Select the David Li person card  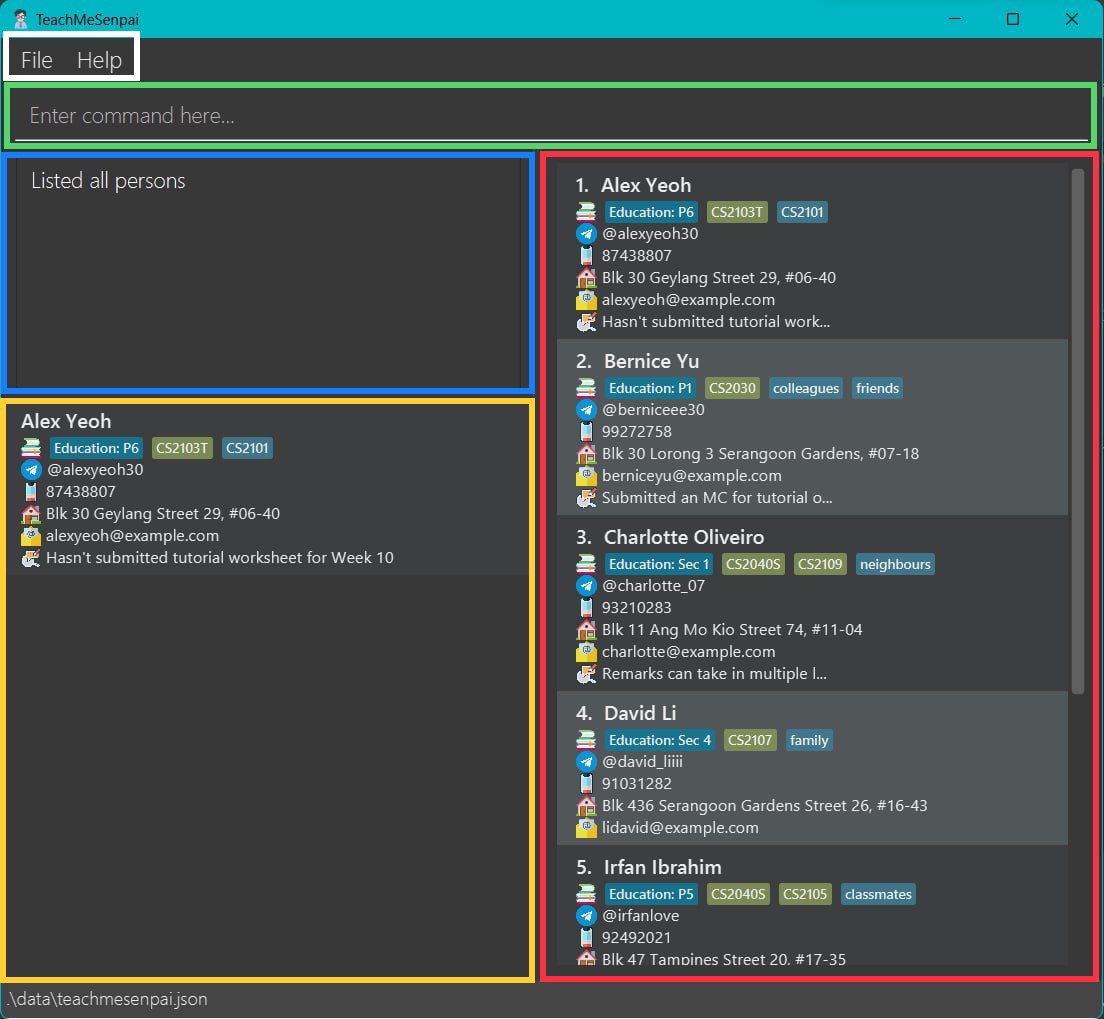pyautogui.click(x=812, y=768)
